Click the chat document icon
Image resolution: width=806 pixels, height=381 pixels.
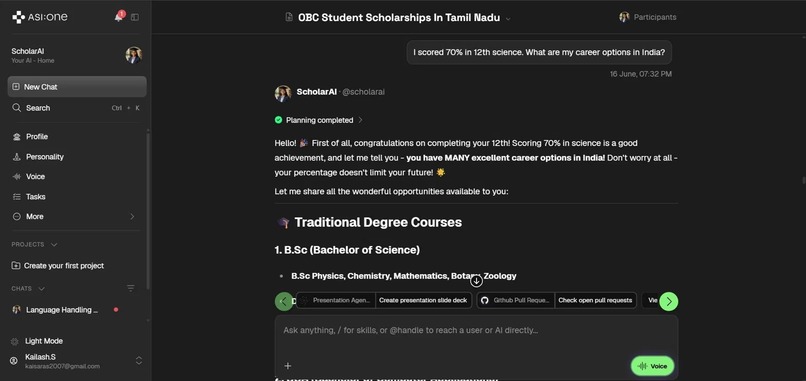(289, 17)
